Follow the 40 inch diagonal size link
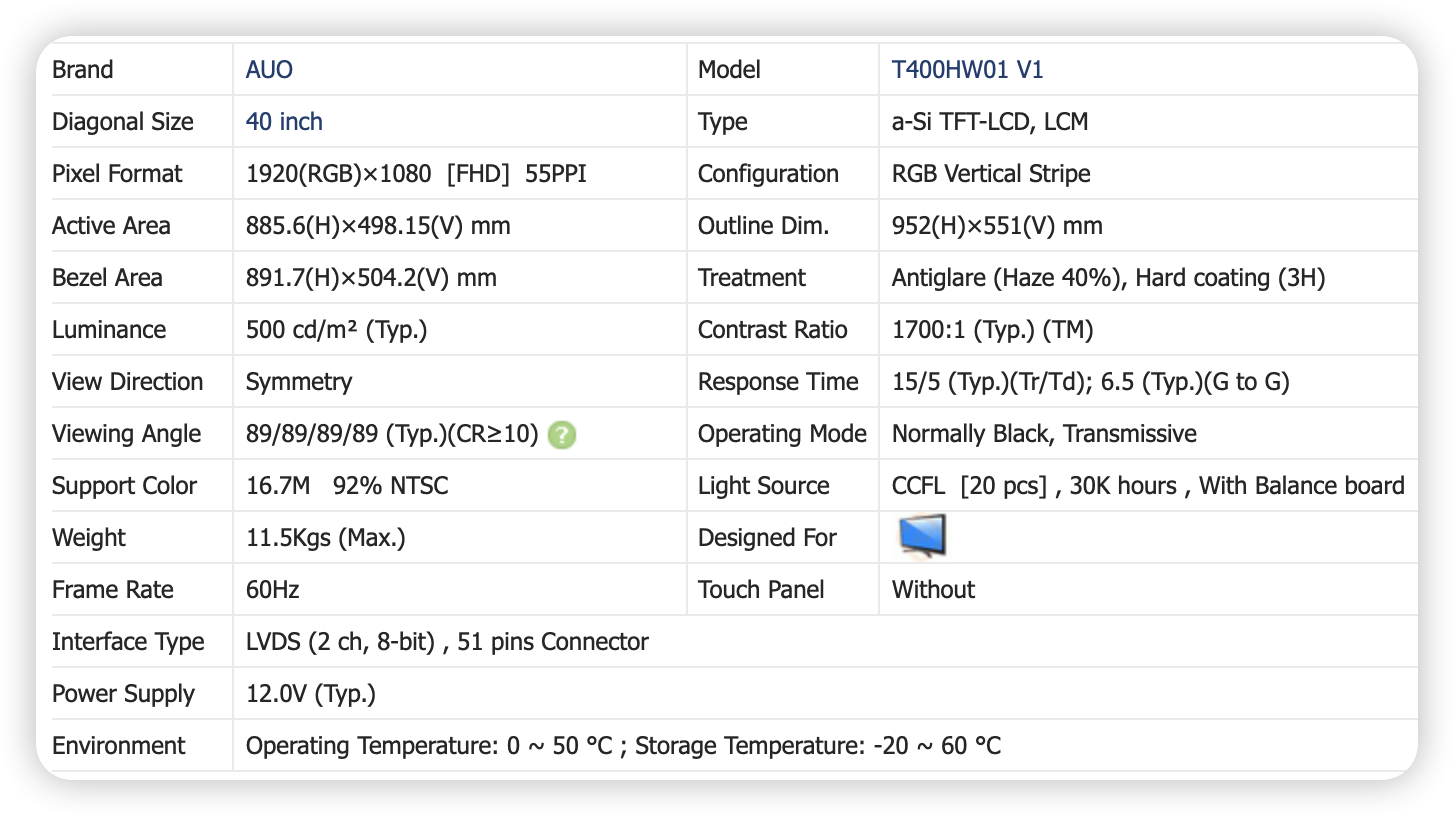 pos(284,122)
